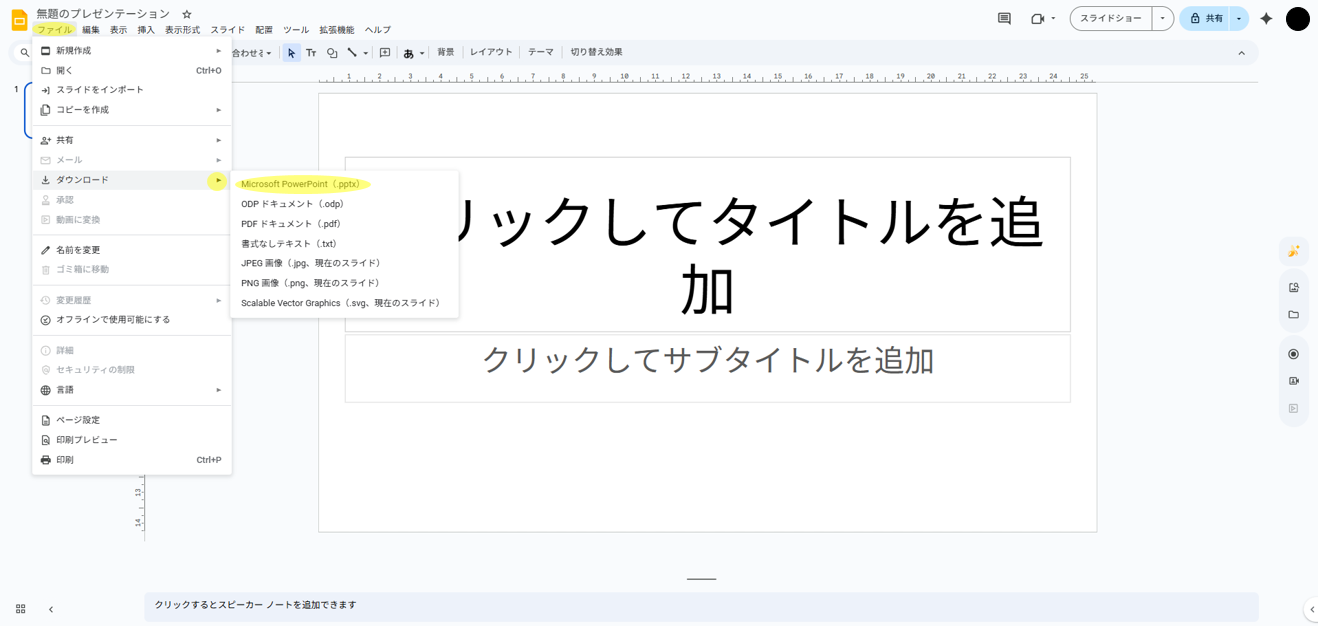Expand the 共有 button dropdown arrow
This screenshot has width=1318, height=629.
pyautogui.click(x=1239, y=19)
